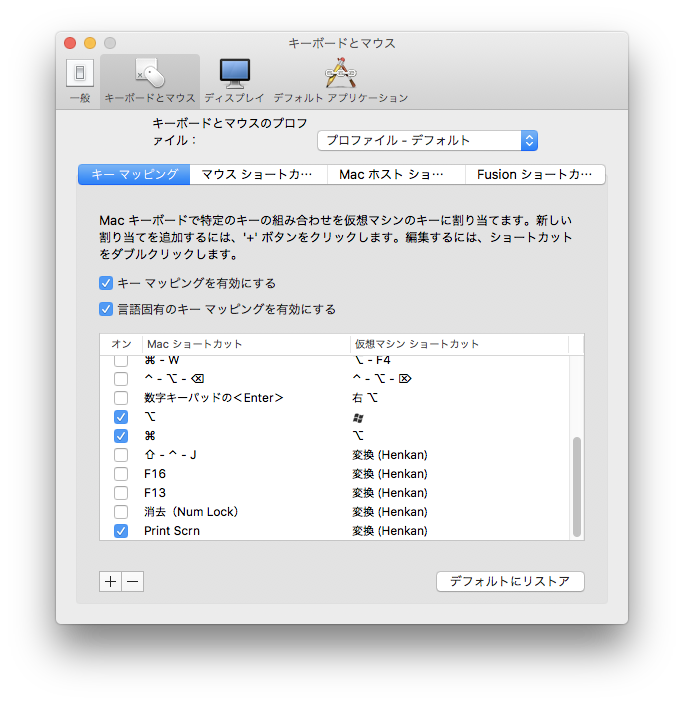Enable the ^ - ⌥ - ⌫ mapping checkbox
684x704 pixels.
click(x=121, y=378)
